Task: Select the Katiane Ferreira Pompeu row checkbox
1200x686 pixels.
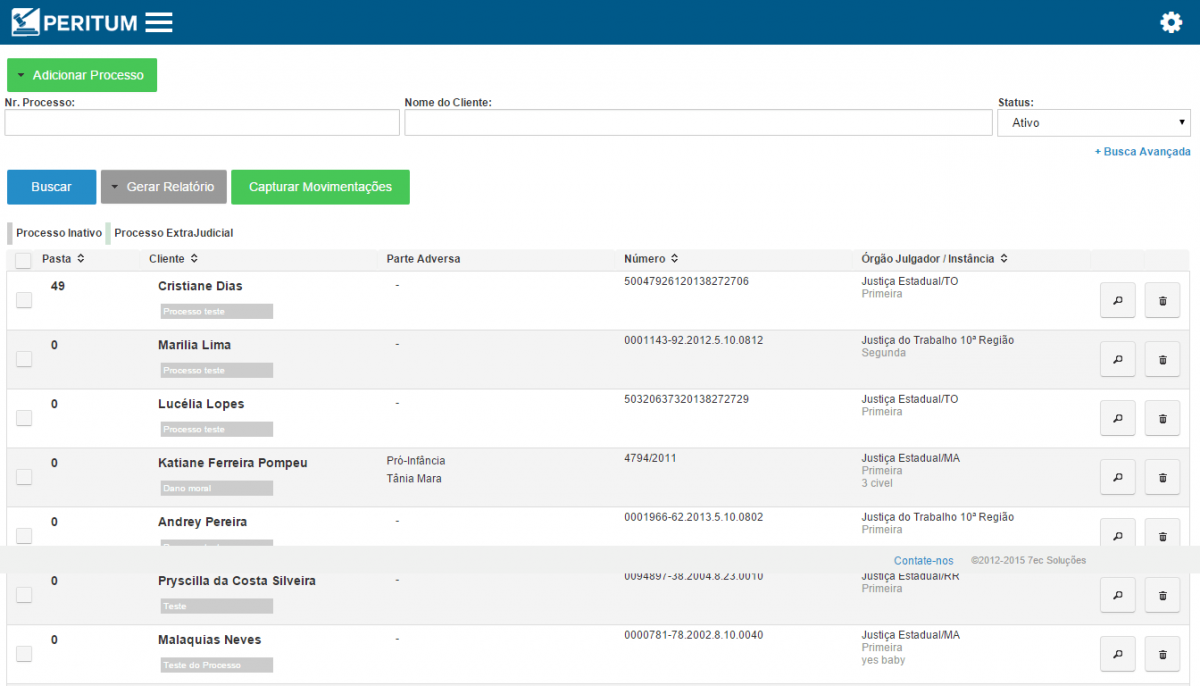Action: [24, 477]
